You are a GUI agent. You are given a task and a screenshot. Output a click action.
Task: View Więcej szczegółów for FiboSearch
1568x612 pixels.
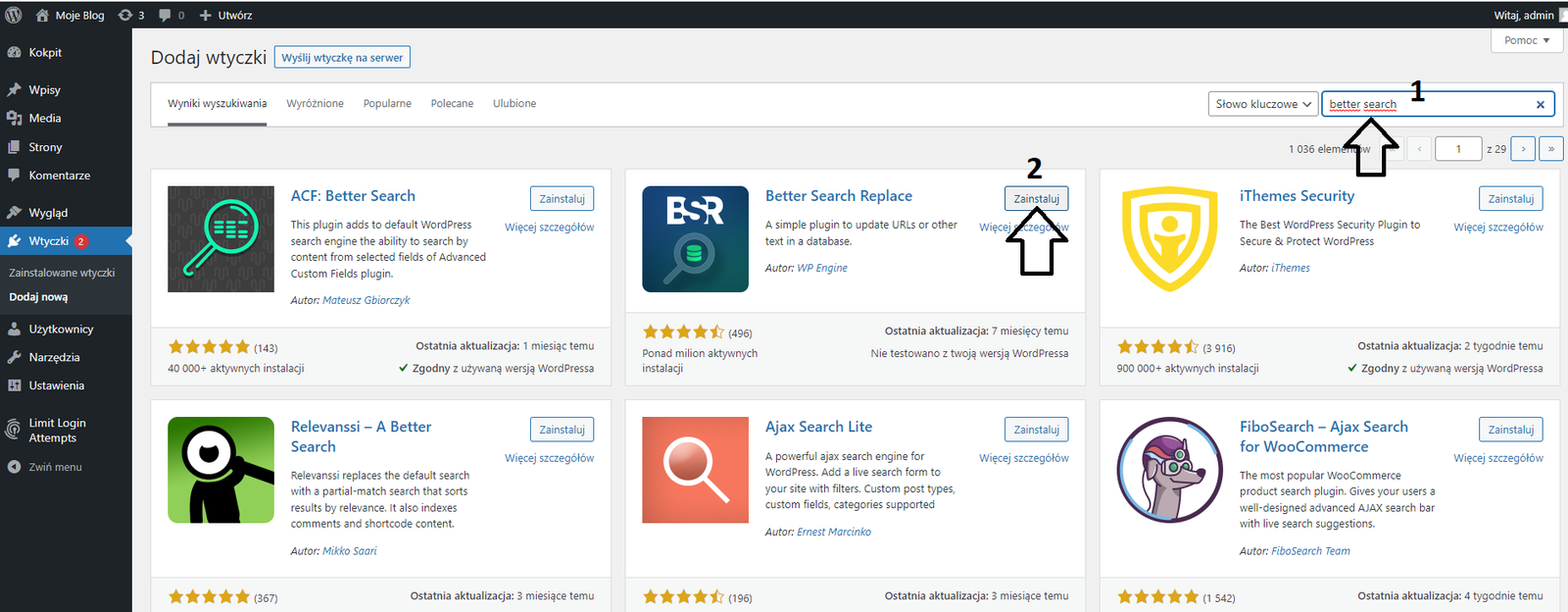pyautogui.click(x=1498, y=458)
